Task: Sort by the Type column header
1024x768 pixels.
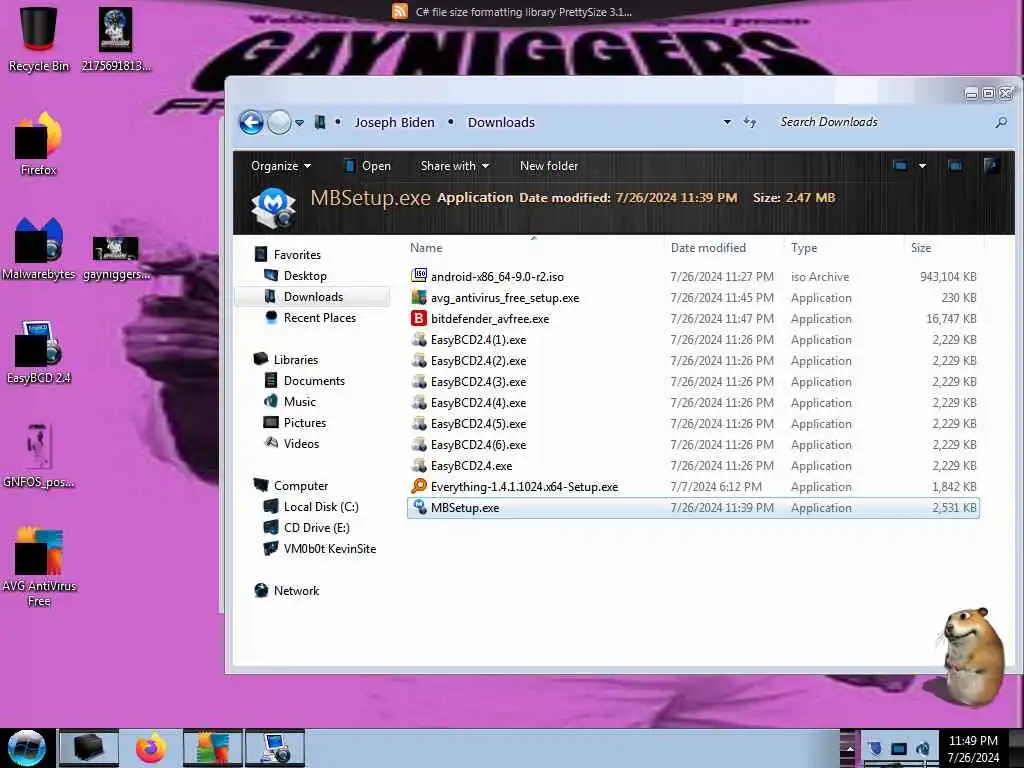Action: 804,248
